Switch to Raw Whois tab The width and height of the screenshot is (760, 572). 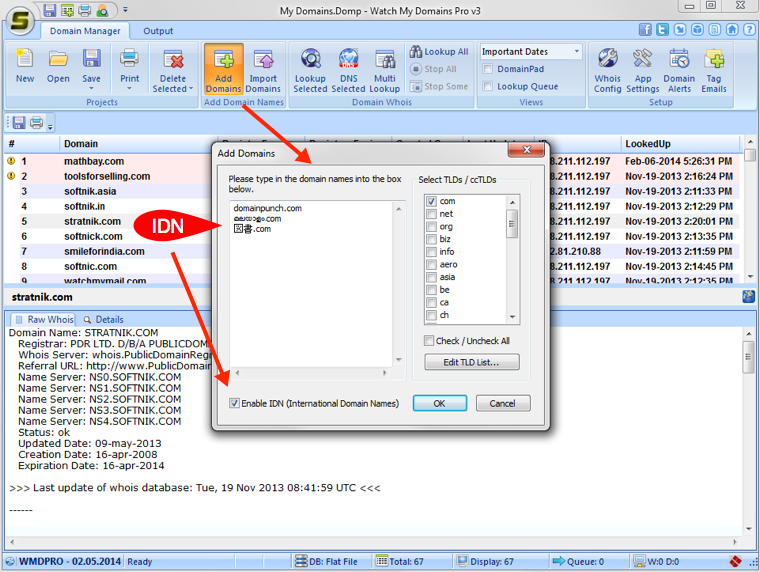point(44,319)
